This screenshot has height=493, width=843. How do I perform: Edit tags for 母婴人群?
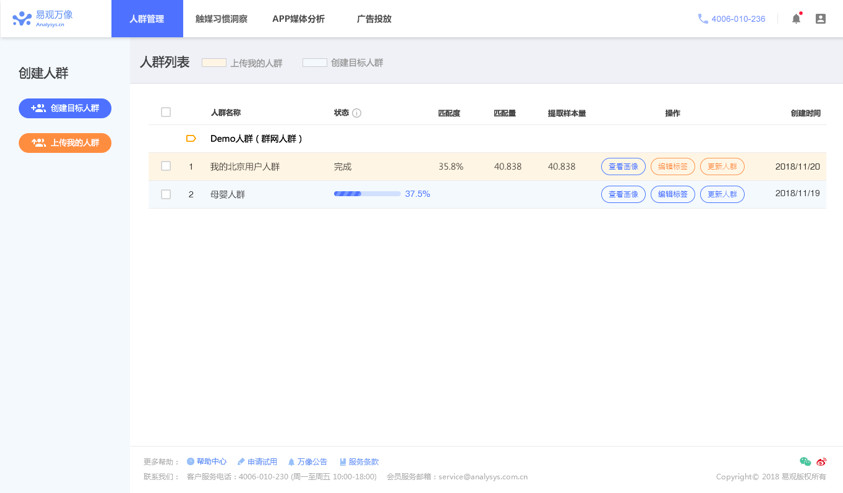673,194
